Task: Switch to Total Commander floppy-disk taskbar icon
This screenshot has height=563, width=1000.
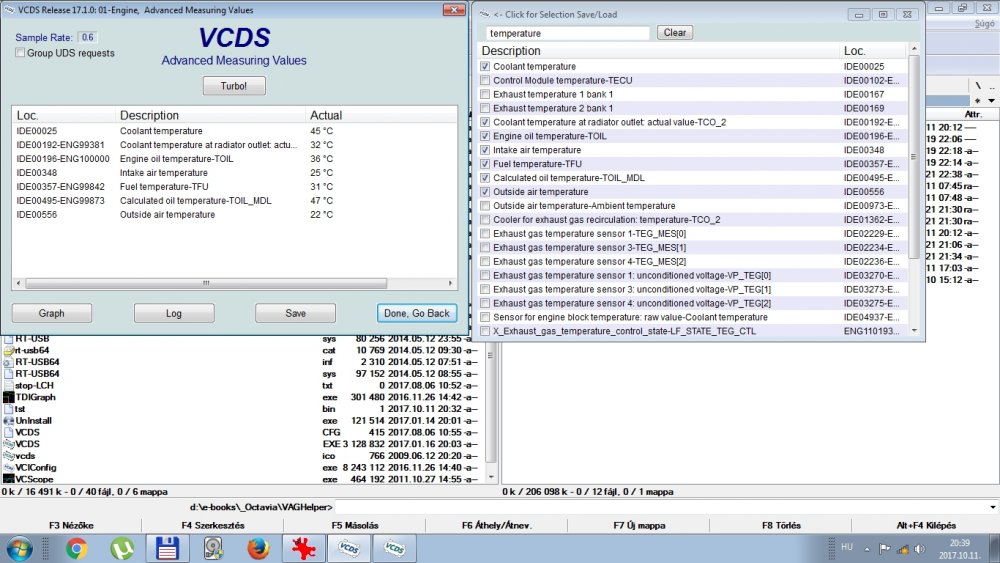Action: coord(167,548)
